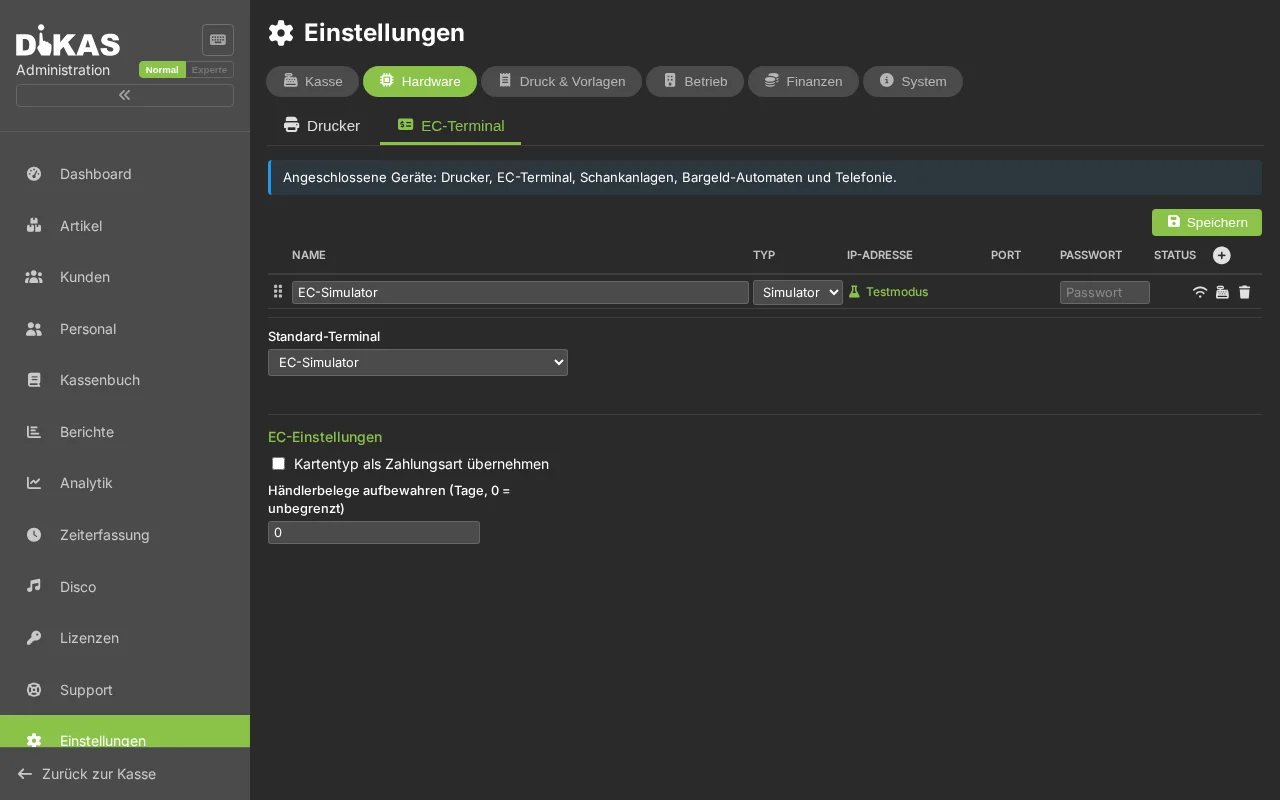Collapse the sidebar with the double chevron
The image size is (1280, 800).
[x=125, y=95]
